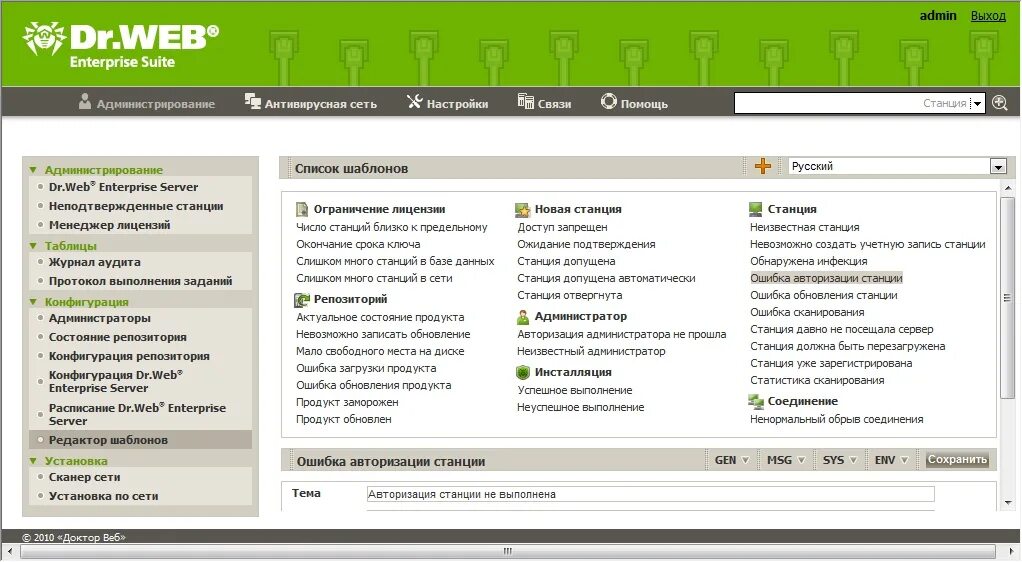Image resolution: width=1022 pixels, height=562 pixels.
Task: Select template Неизвестный администратор
Action: 591,351
